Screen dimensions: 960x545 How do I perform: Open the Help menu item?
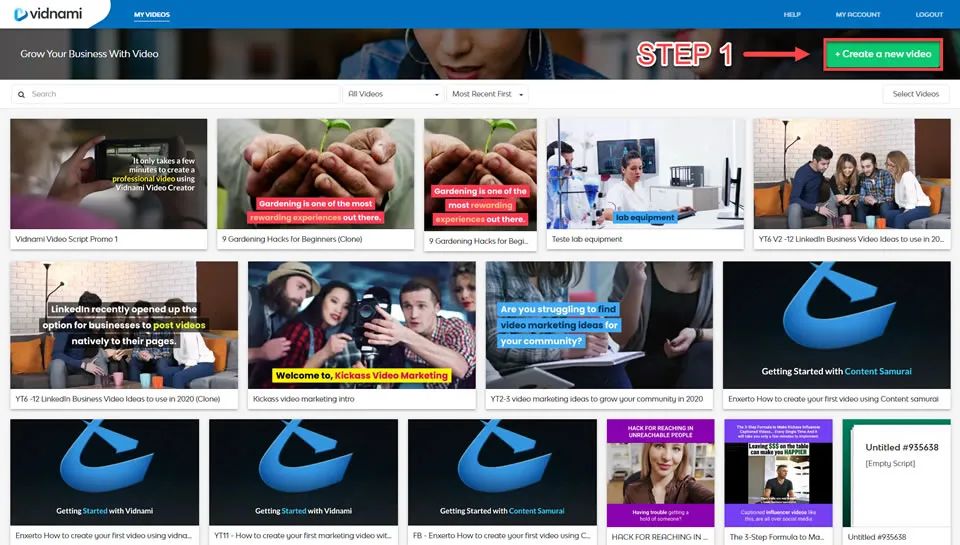coord(792,14)
